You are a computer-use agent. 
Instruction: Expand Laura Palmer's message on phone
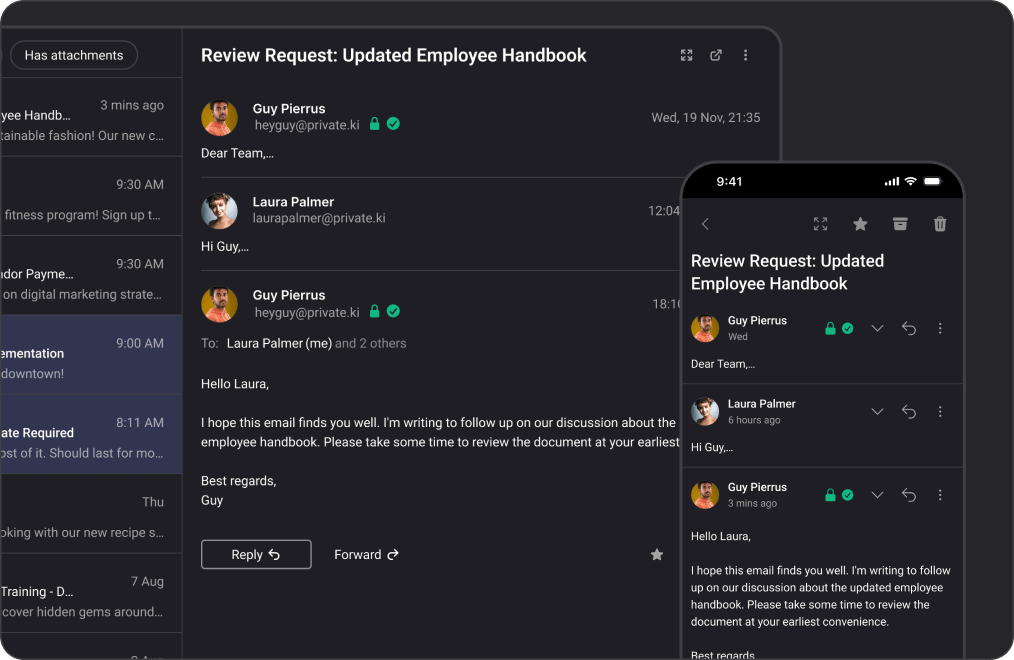(877, 411)
